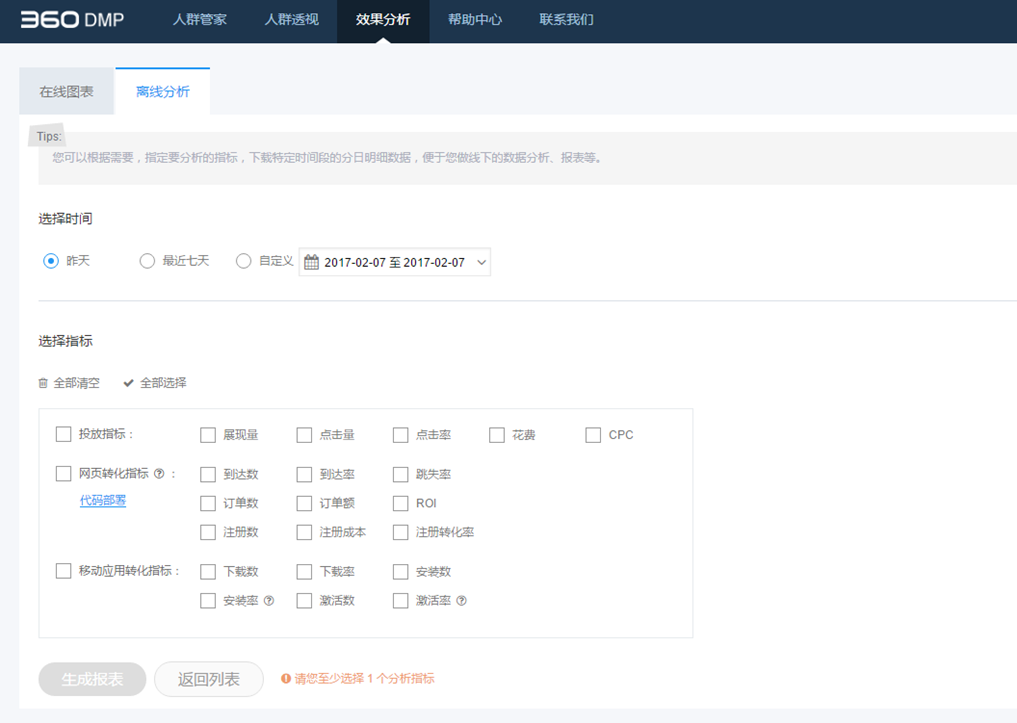Click the calendar icon in date range

click(311, 262)
